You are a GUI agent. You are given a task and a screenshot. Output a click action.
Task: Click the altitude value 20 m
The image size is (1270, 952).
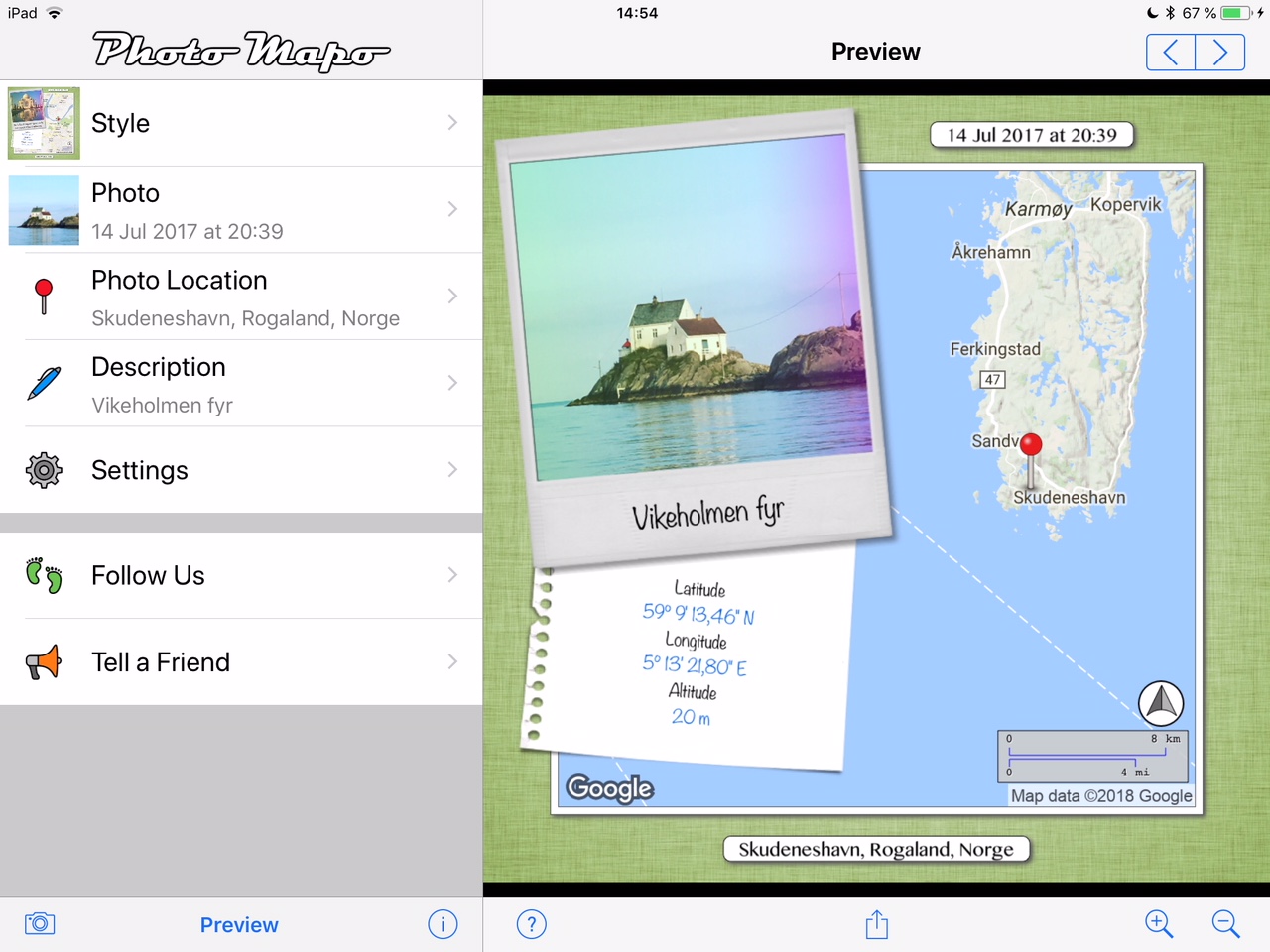point(691,716)
